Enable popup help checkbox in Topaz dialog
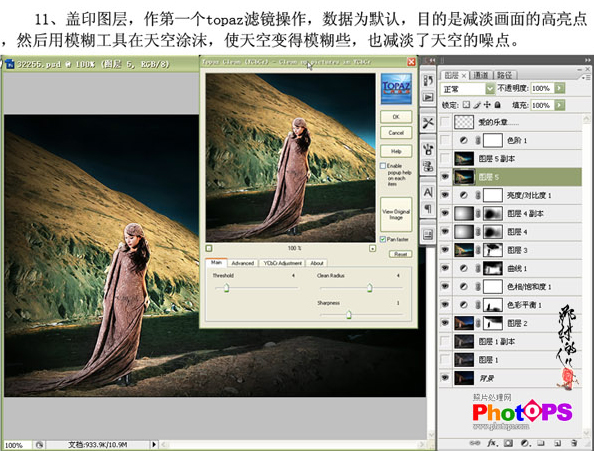Screen dimensions: 594x451 pos(383,166)
